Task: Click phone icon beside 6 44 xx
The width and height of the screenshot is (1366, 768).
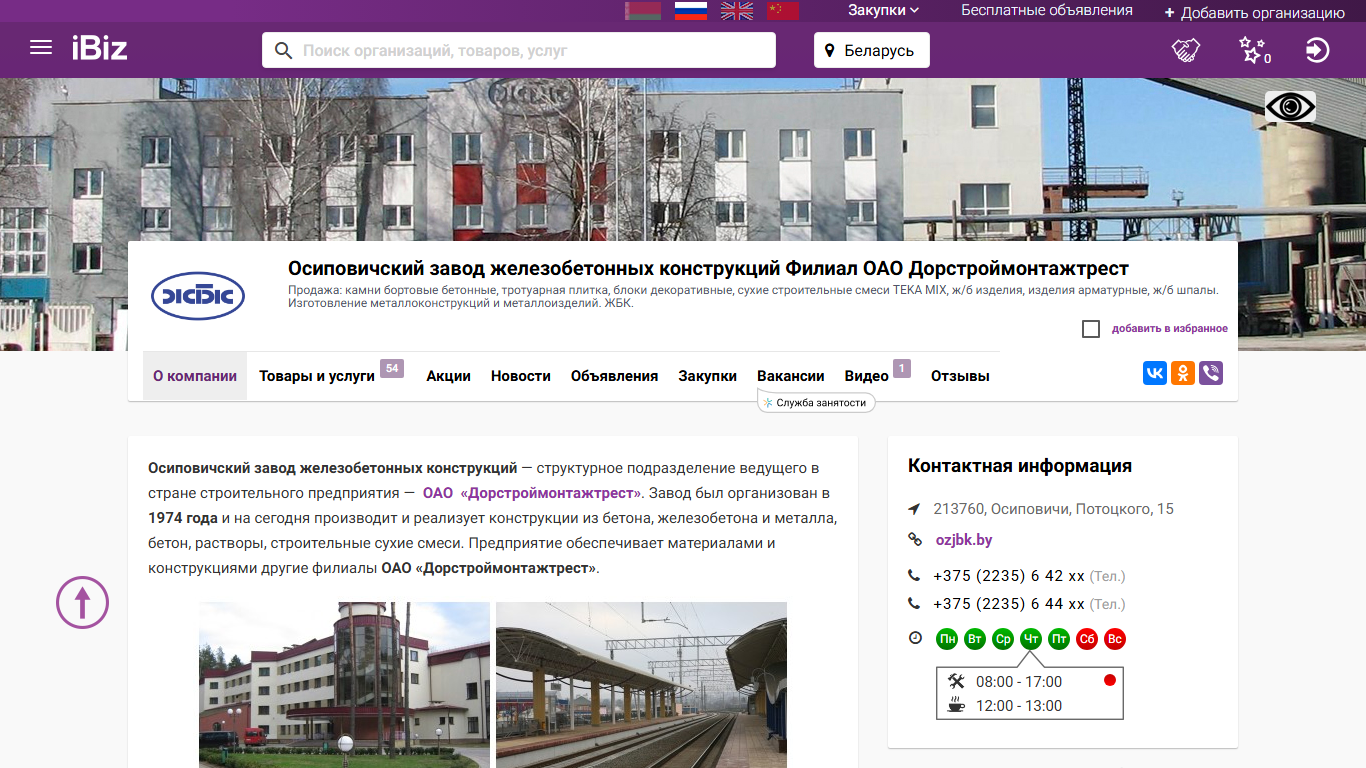Action: 914,604
